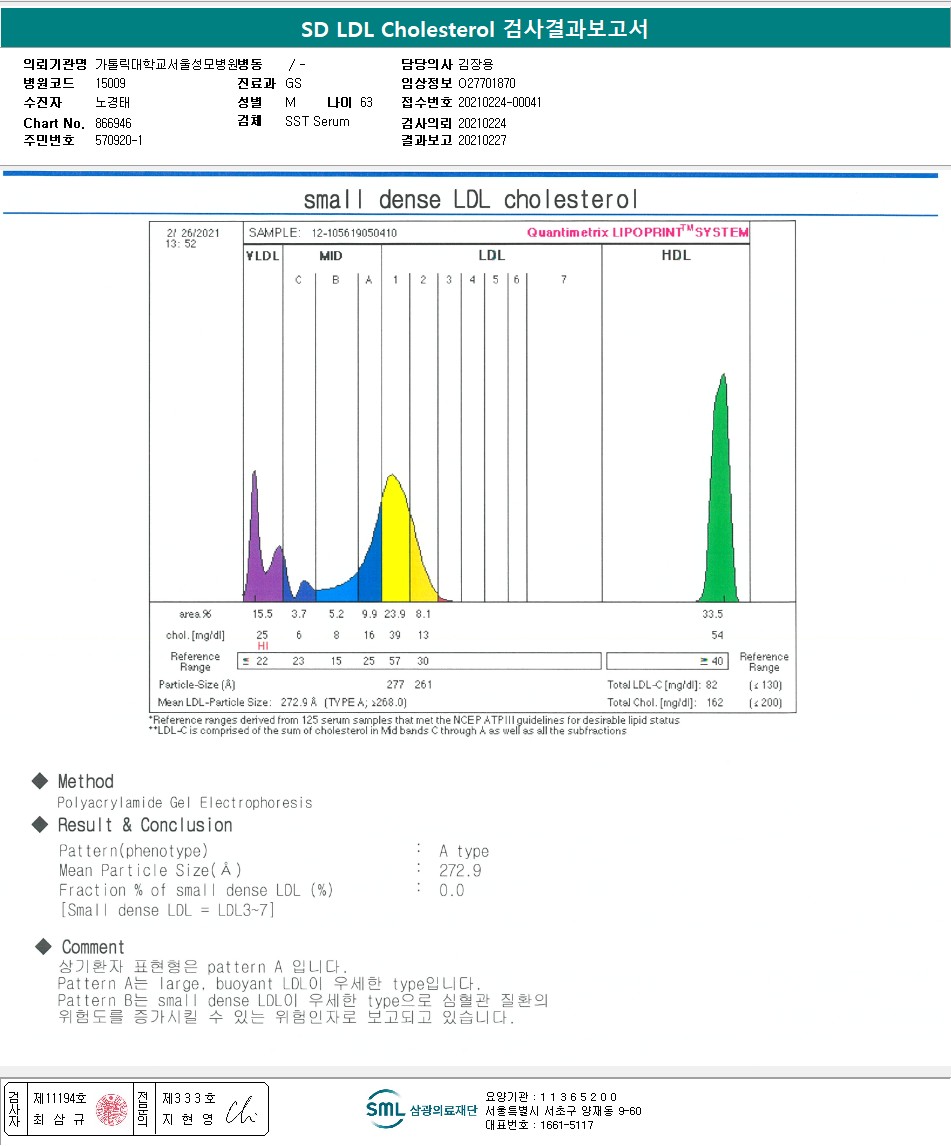Click Mean LDL-Particle Size line in chart
The width and height of the screenshot is (951, 1146).
point(282,702)
